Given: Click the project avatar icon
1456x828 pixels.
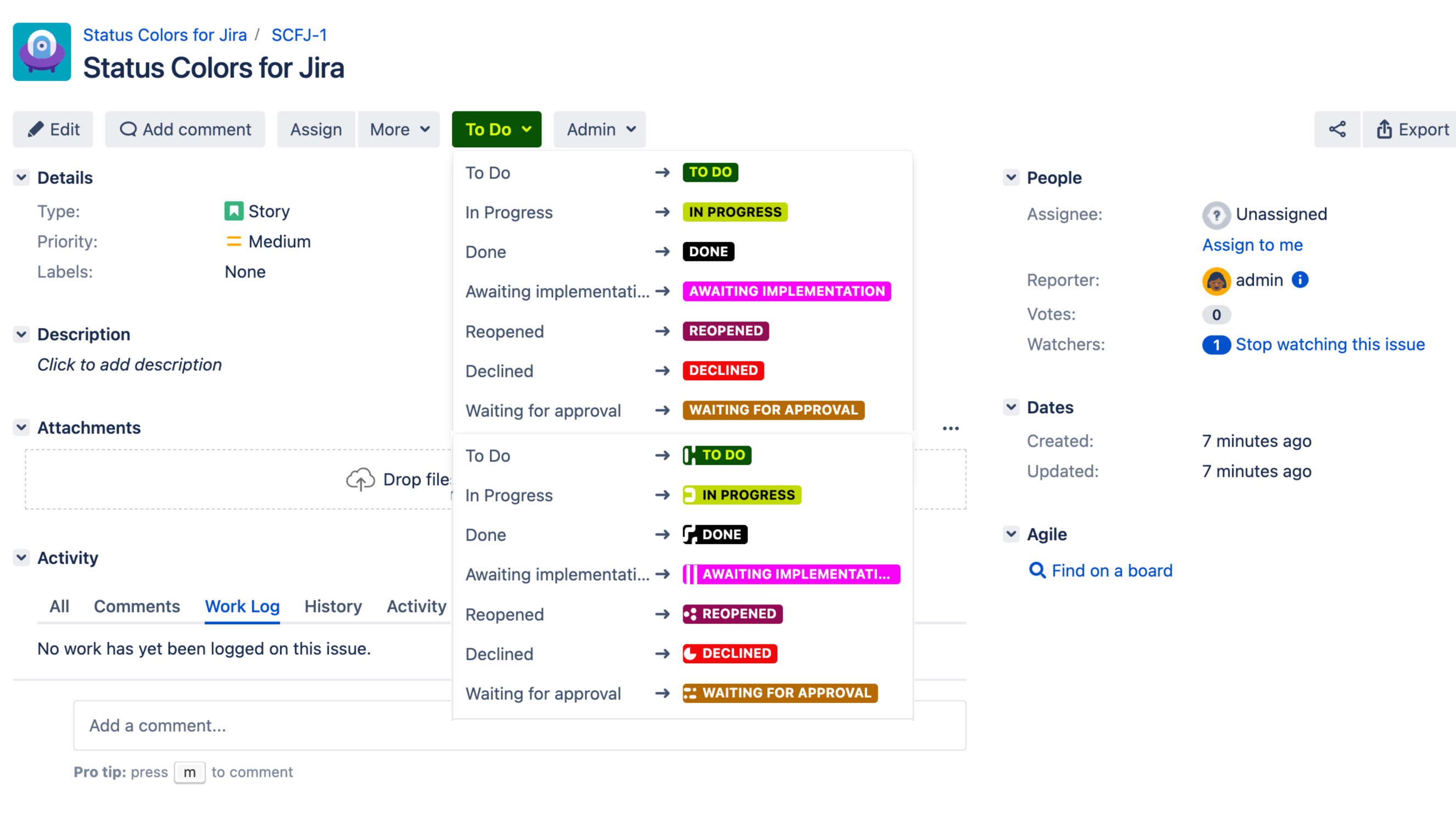Looking at the screenshot, I should [42, 52].
